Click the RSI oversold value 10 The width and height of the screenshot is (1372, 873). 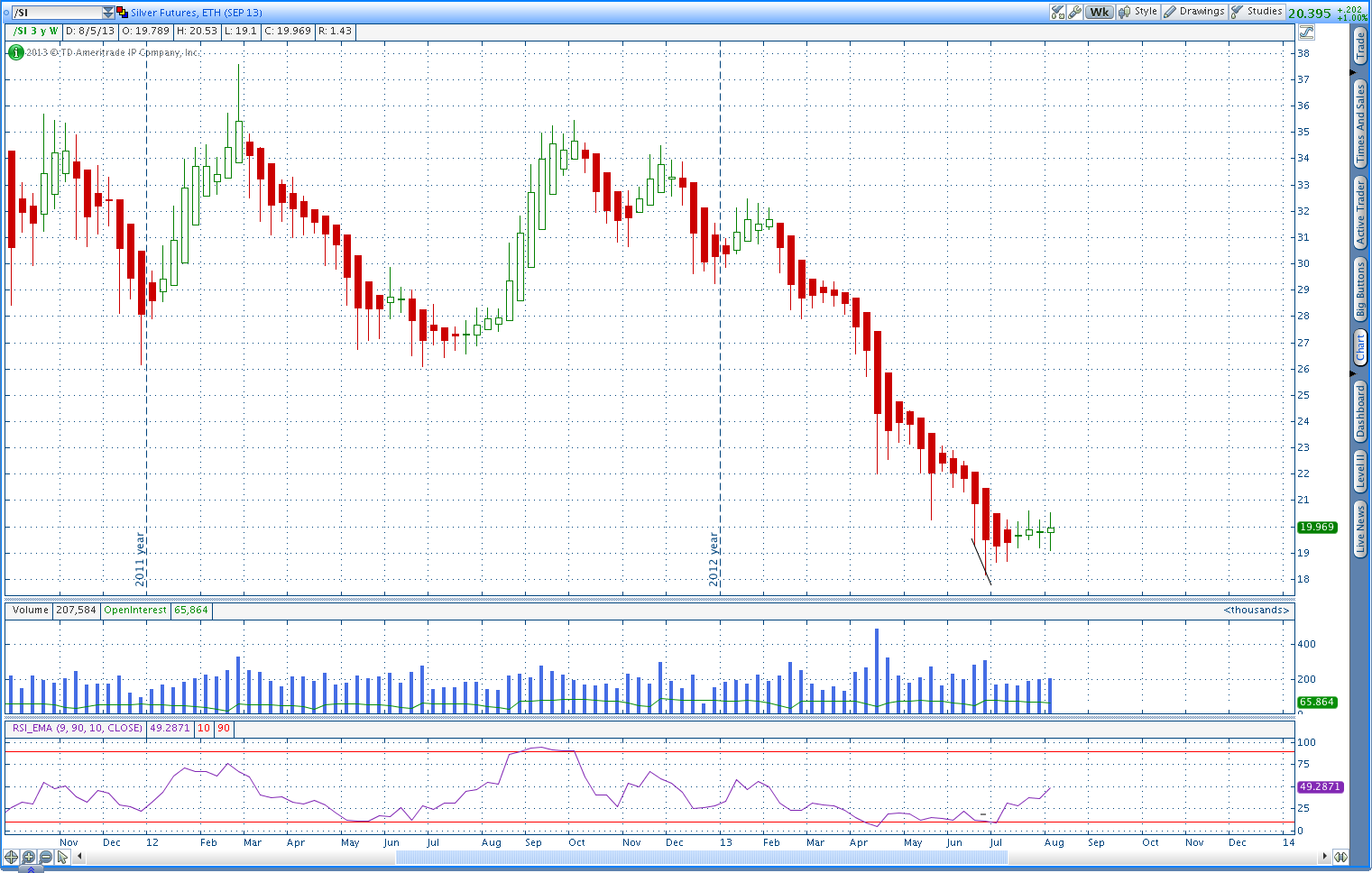204,728
